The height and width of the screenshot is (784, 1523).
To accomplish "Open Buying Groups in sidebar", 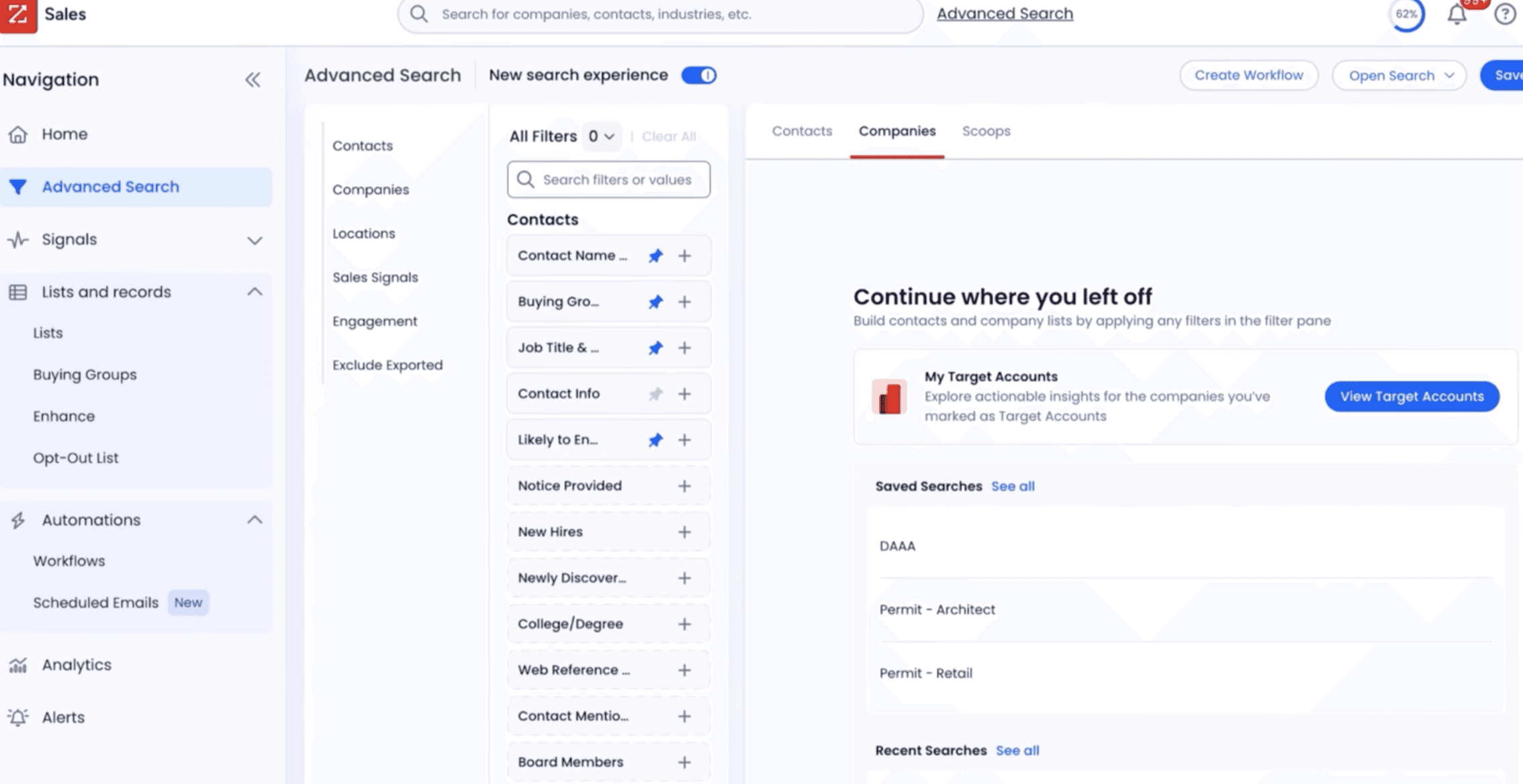I will point(85,375).
